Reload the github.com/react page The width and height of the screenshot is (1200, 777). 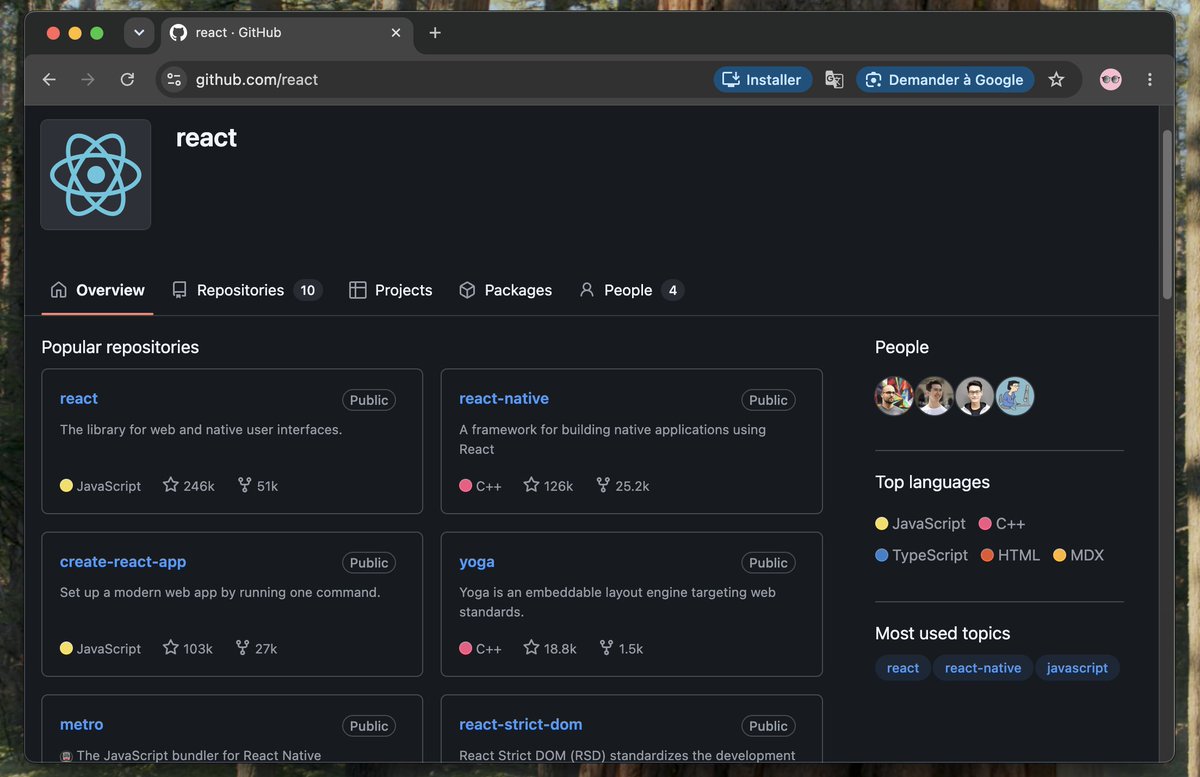pos(127,80)
